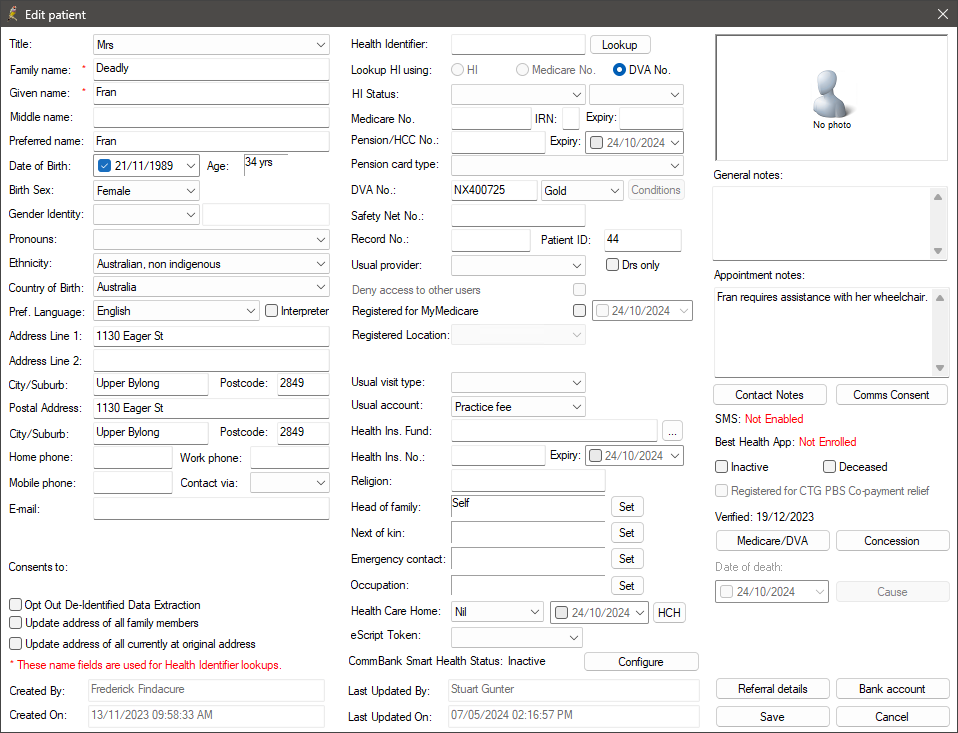The image size is (958, 733).
Task: Click the Set button for Next of kin
Action: pyautogui.click(x=627, y=533)
